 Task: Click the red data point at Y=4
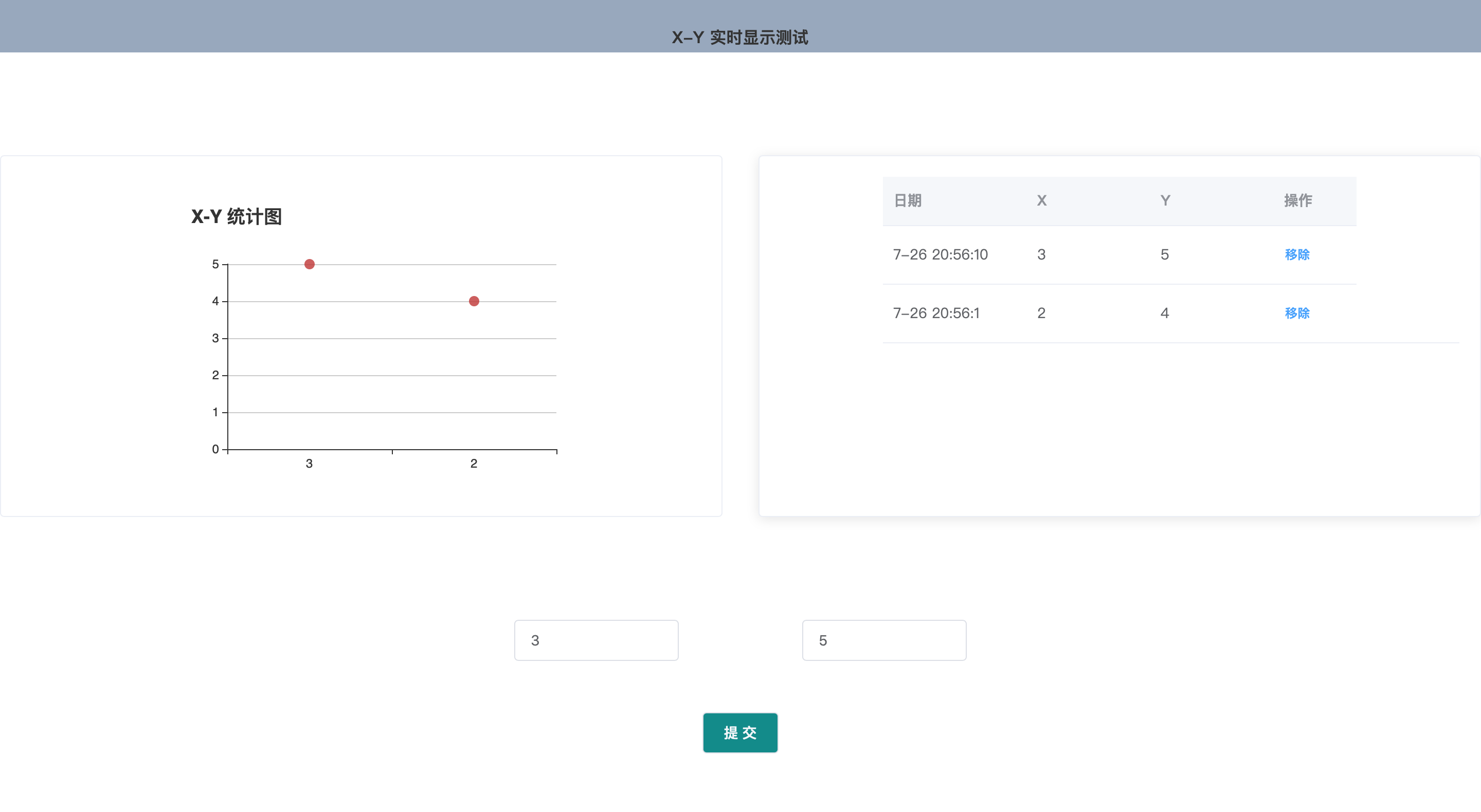474,301
